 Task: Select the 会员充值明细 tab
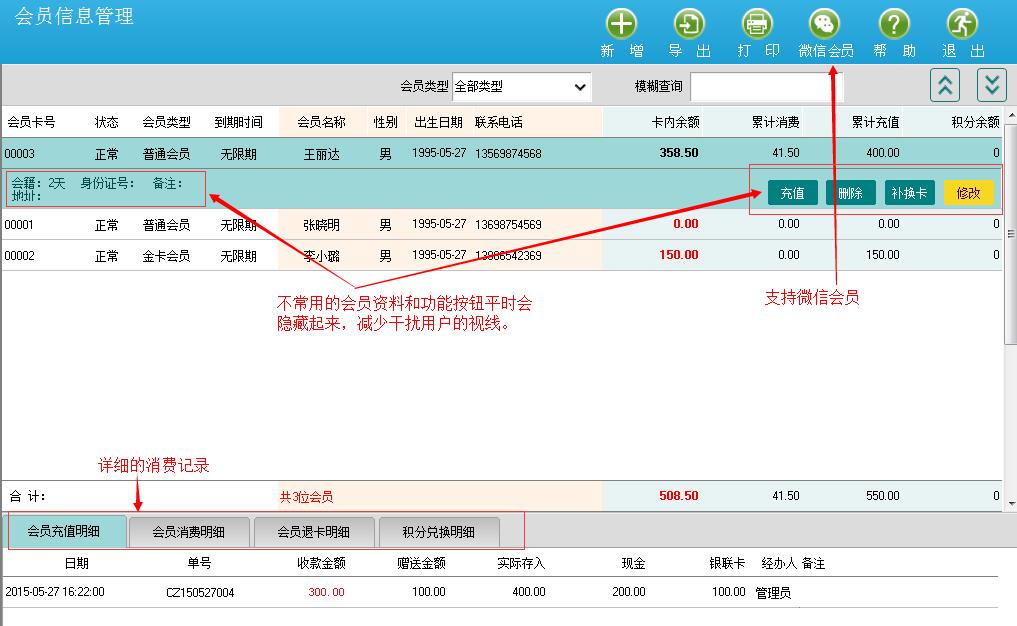tap(67, 532)
